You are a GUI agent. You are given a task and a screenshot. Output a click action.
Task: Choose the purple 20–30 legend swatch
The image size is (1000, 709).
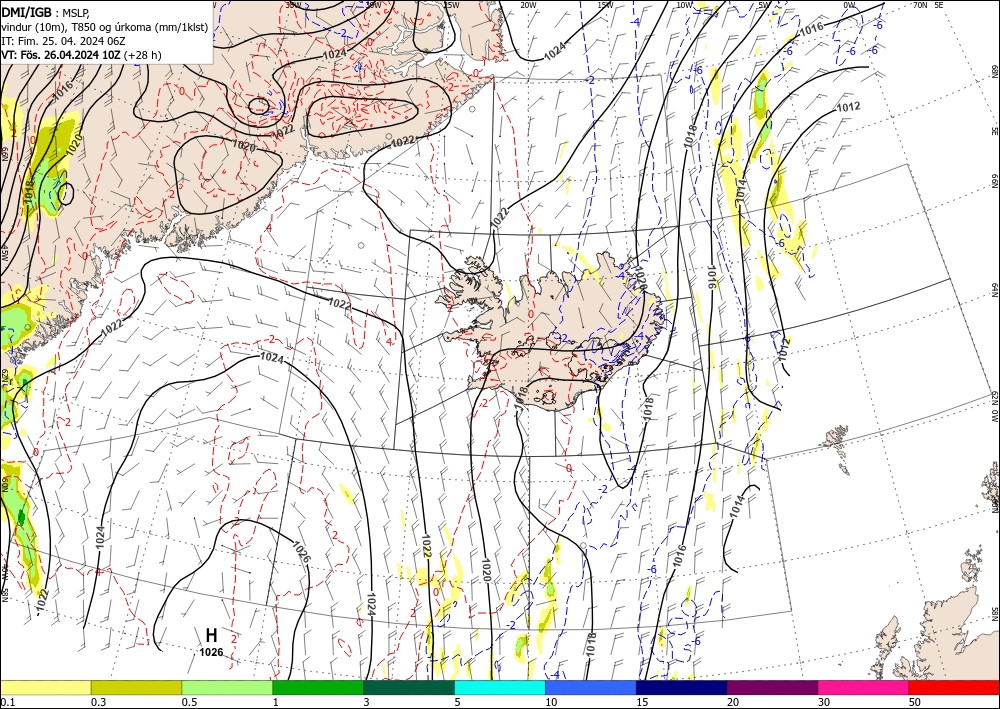pos(772,687)
